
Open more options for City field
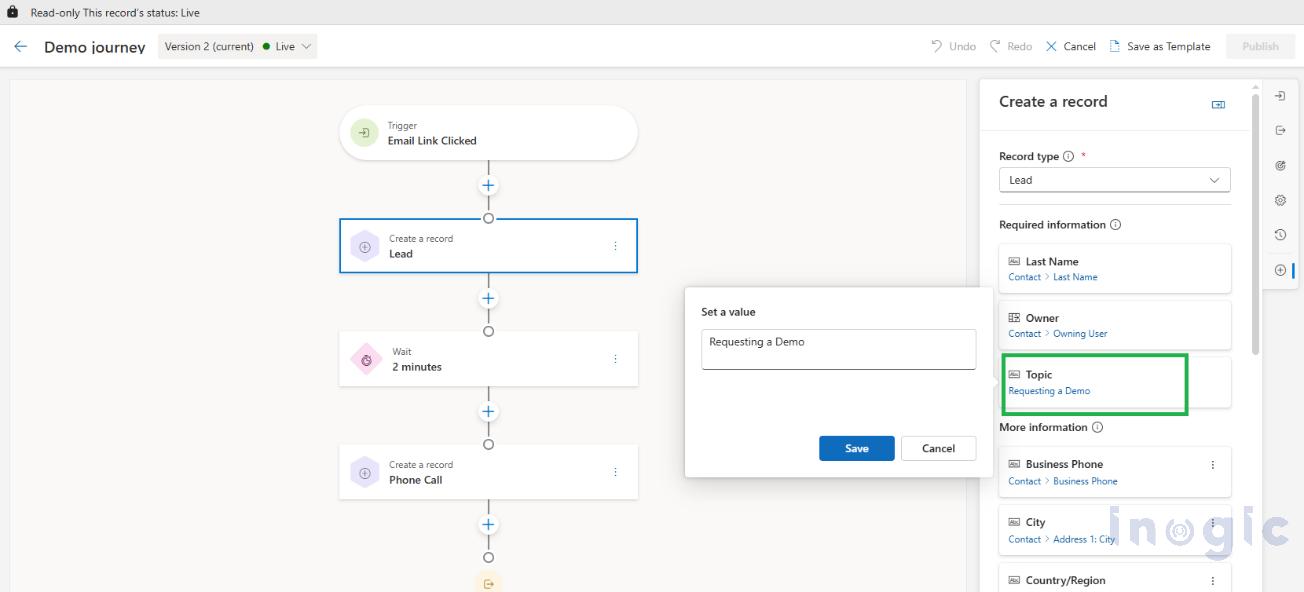click(1213, 523)
